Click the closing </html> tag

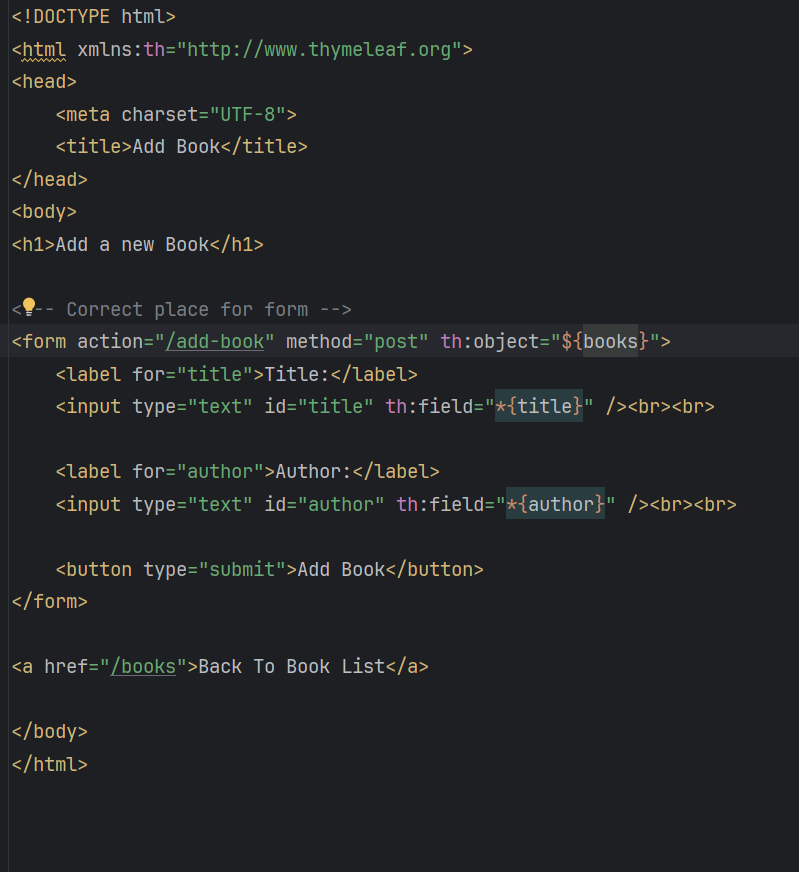pos(49,764)
